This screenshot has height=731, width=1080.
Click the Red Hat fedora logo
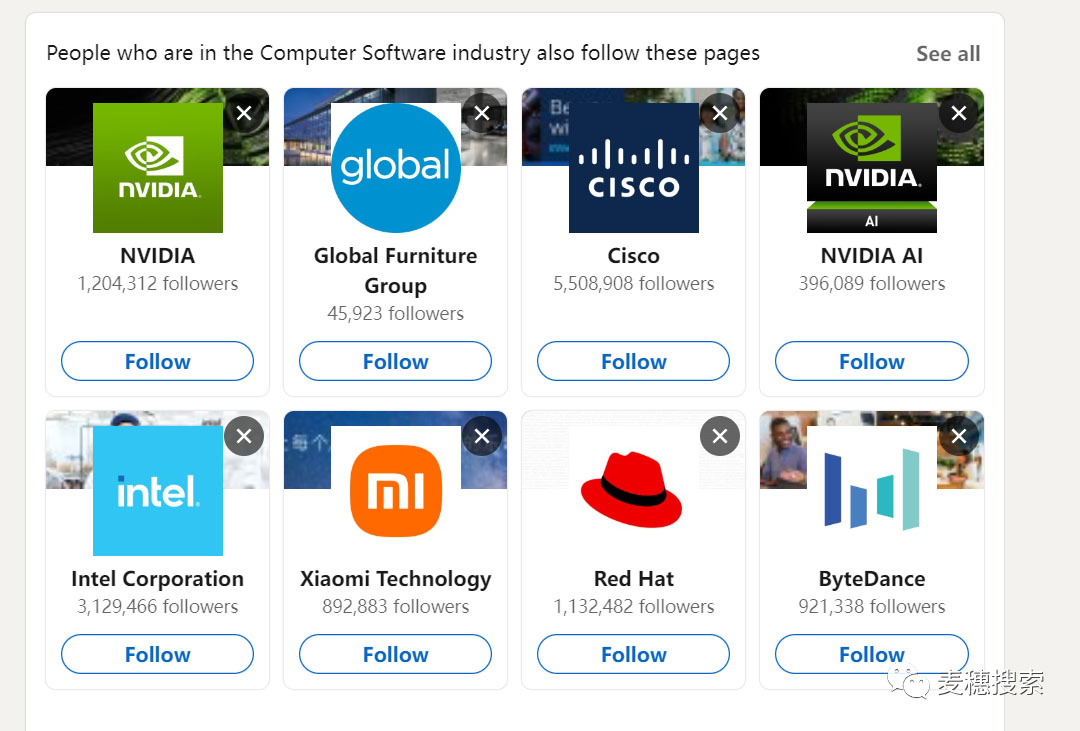(634, 491)
